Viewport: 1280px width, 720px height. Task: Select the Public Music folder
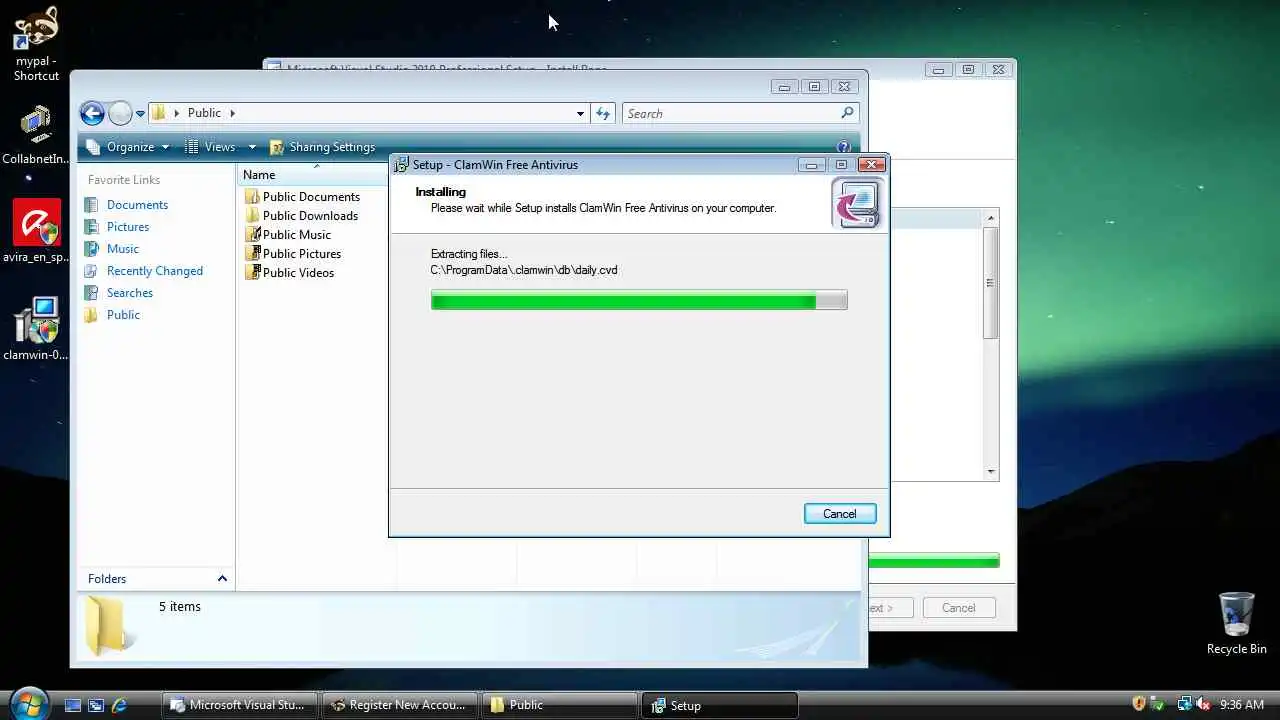[288, 235]
